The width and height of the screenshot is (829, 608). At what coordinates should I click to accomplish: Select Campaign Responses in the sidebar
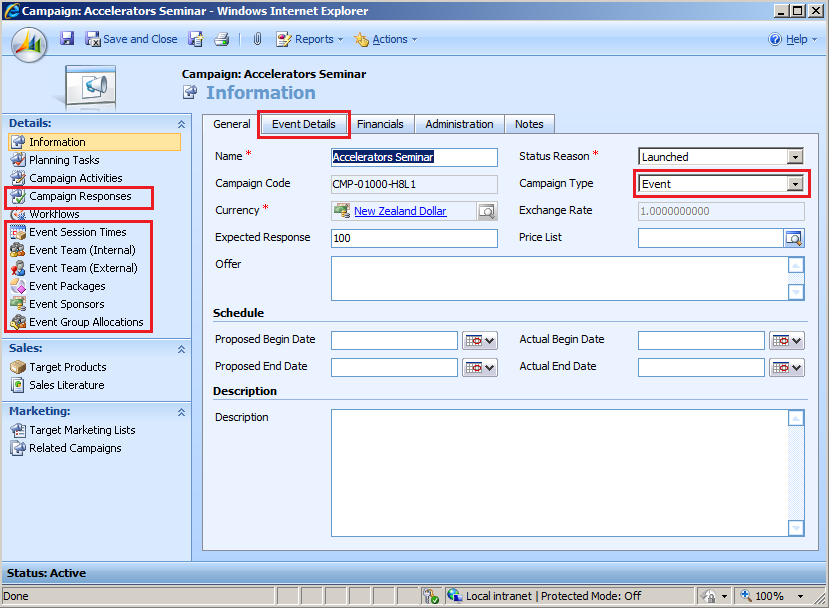79,196
